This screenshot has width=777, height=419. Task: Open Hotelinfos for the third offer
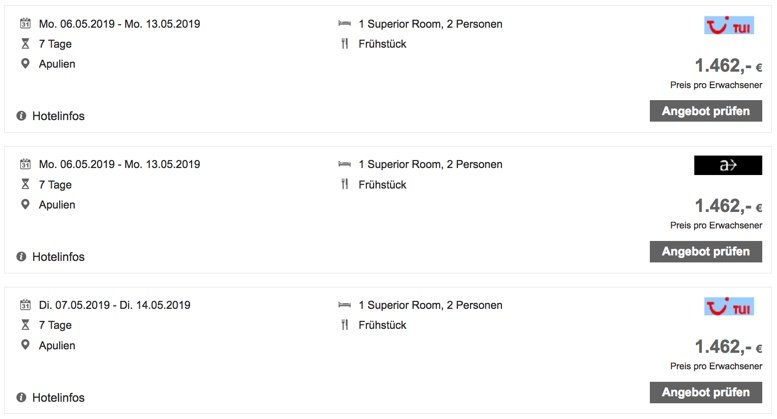(58, 397)
